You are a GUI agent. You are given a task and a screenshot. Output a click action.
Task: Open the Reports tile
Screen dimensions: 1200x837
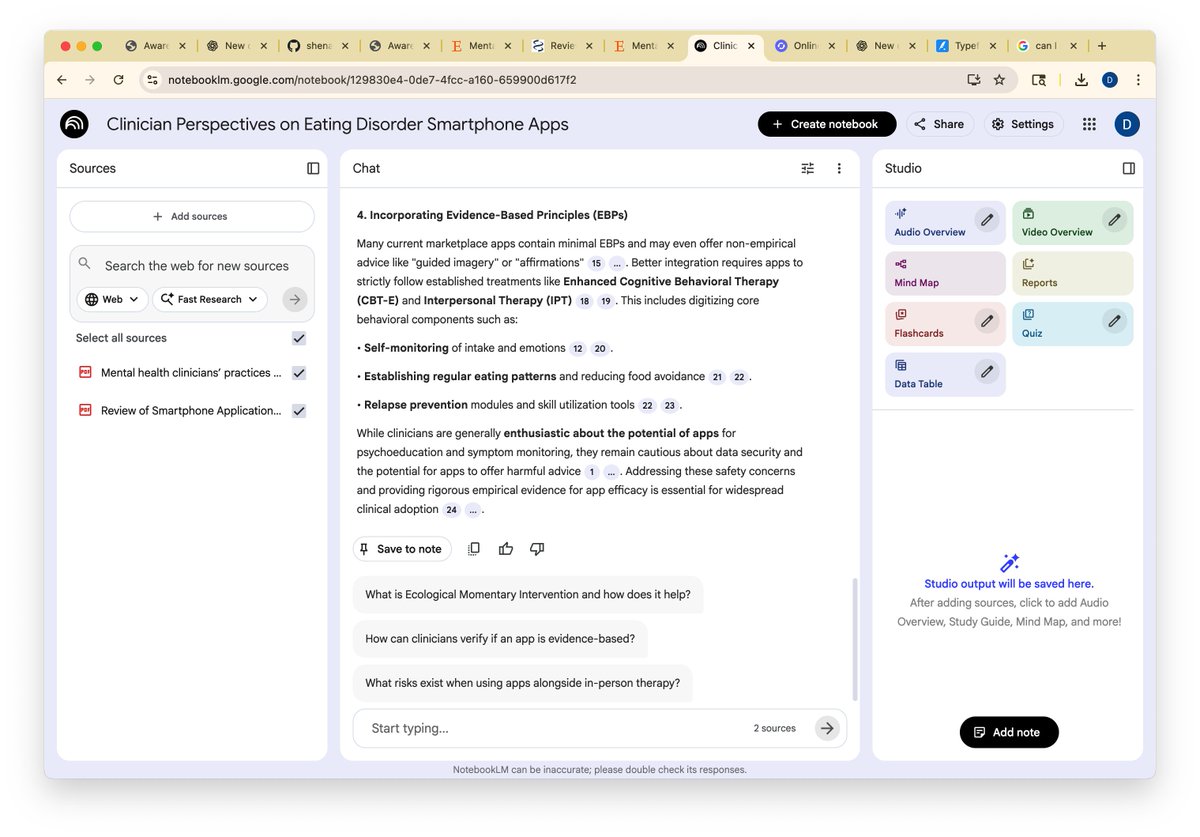point(1072,273)
